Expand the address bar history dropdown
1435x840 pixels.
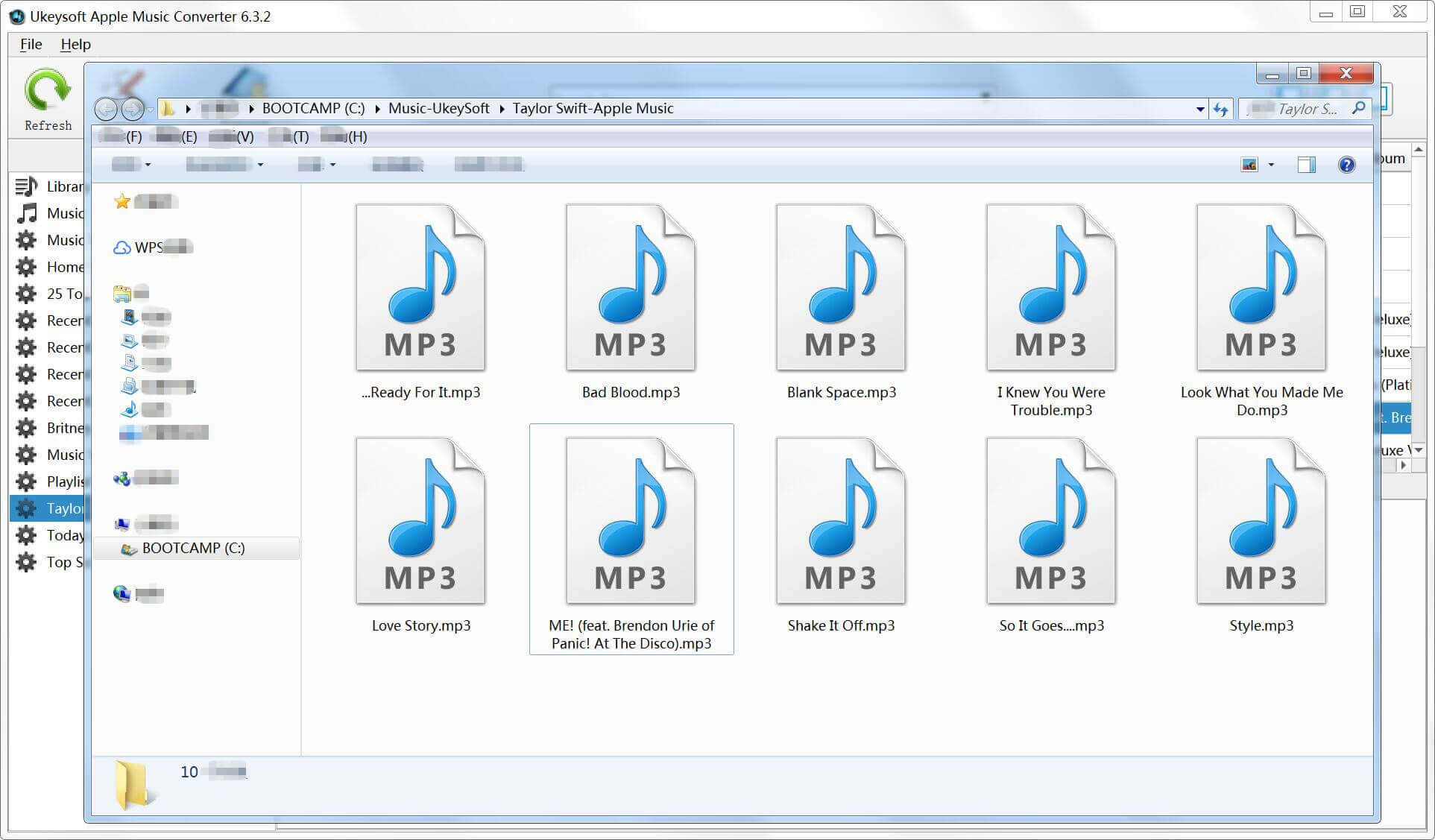pyautogui.click(x=1199, y=110)
